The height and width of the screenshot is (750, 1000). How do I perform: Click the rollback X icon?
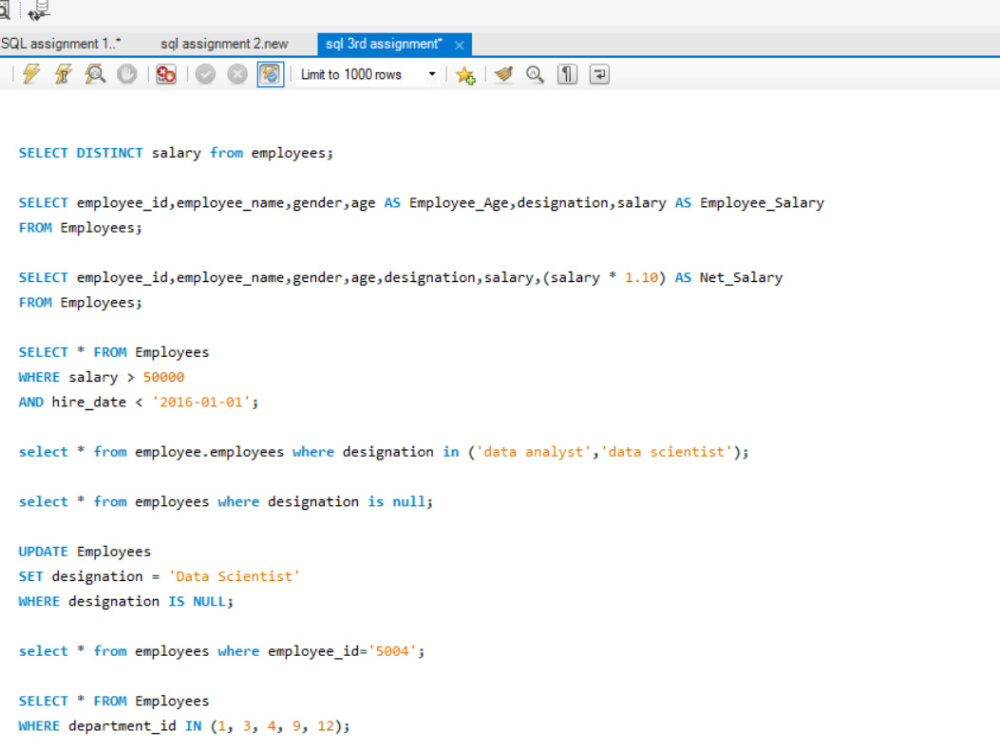click(x=237, y=74)
